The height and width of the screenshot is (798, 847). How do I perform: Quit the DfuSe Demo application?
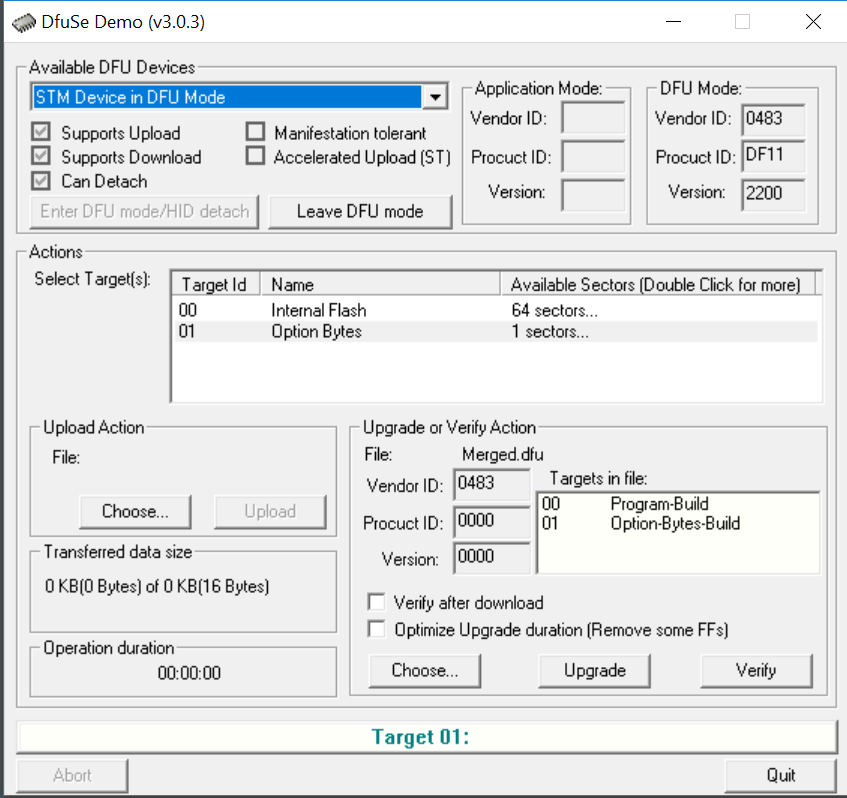tap(781, 775)
